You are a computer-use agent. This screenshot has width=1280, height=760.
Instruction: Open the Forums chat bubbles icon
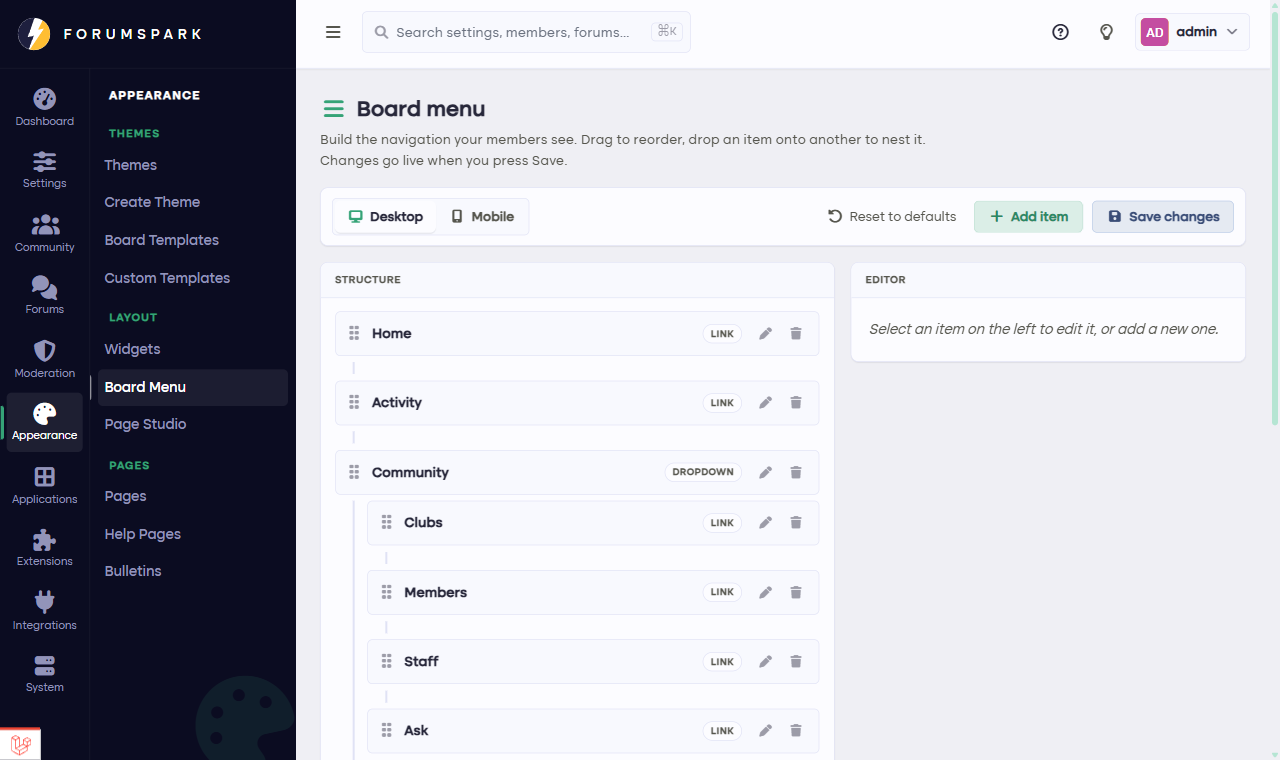(x=45, y=288)
